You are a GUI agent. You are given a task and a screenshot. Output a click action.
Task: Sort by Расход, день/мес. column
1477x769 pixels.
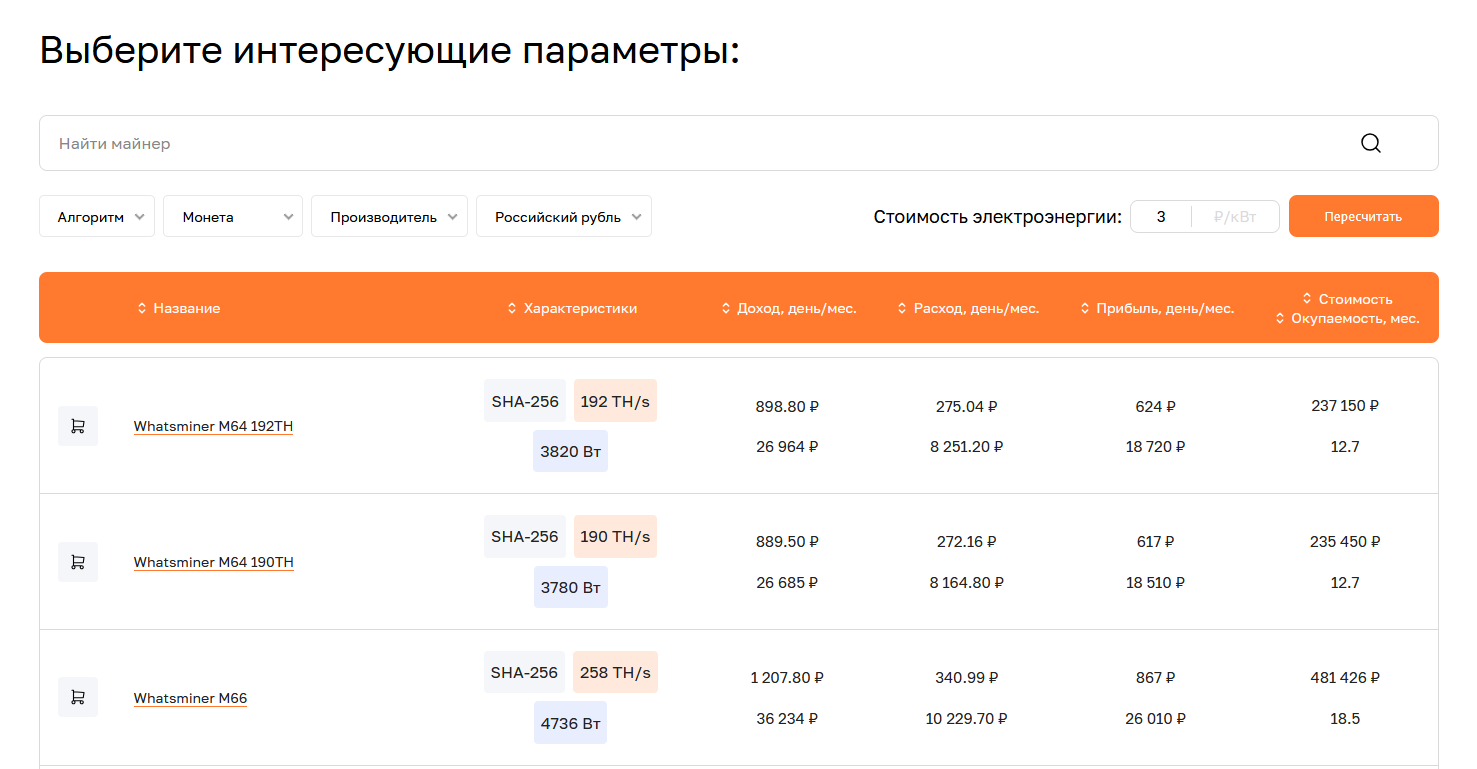point(968,308)
